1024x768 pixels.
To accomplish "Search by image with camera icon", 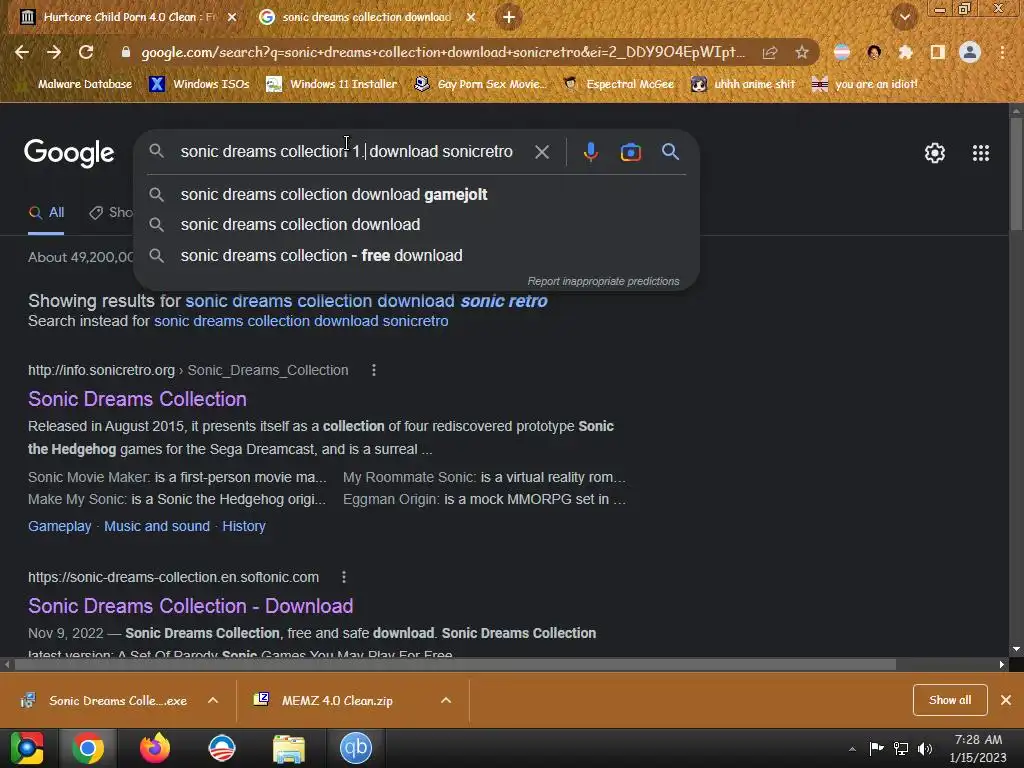I will [x=630, y=152].
